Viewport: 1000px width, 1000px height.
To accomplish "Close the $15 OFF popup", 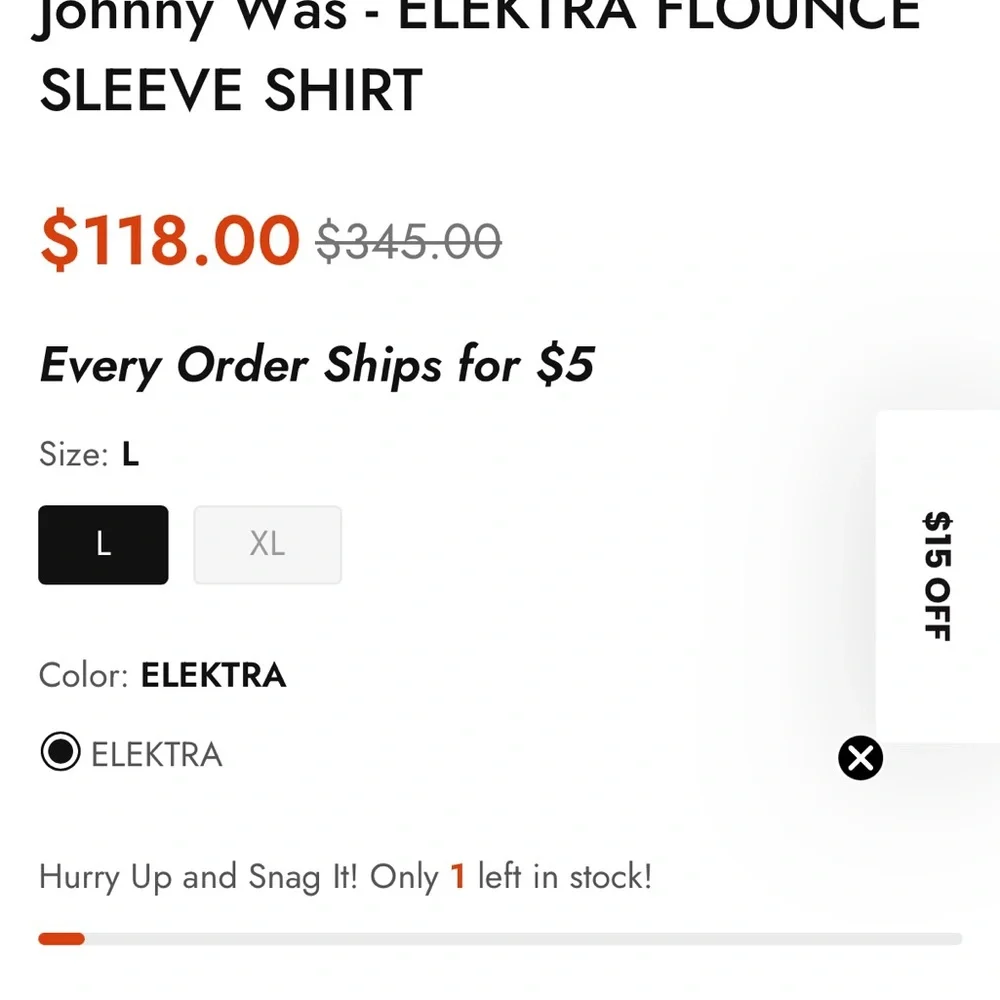I will point(860,758).
